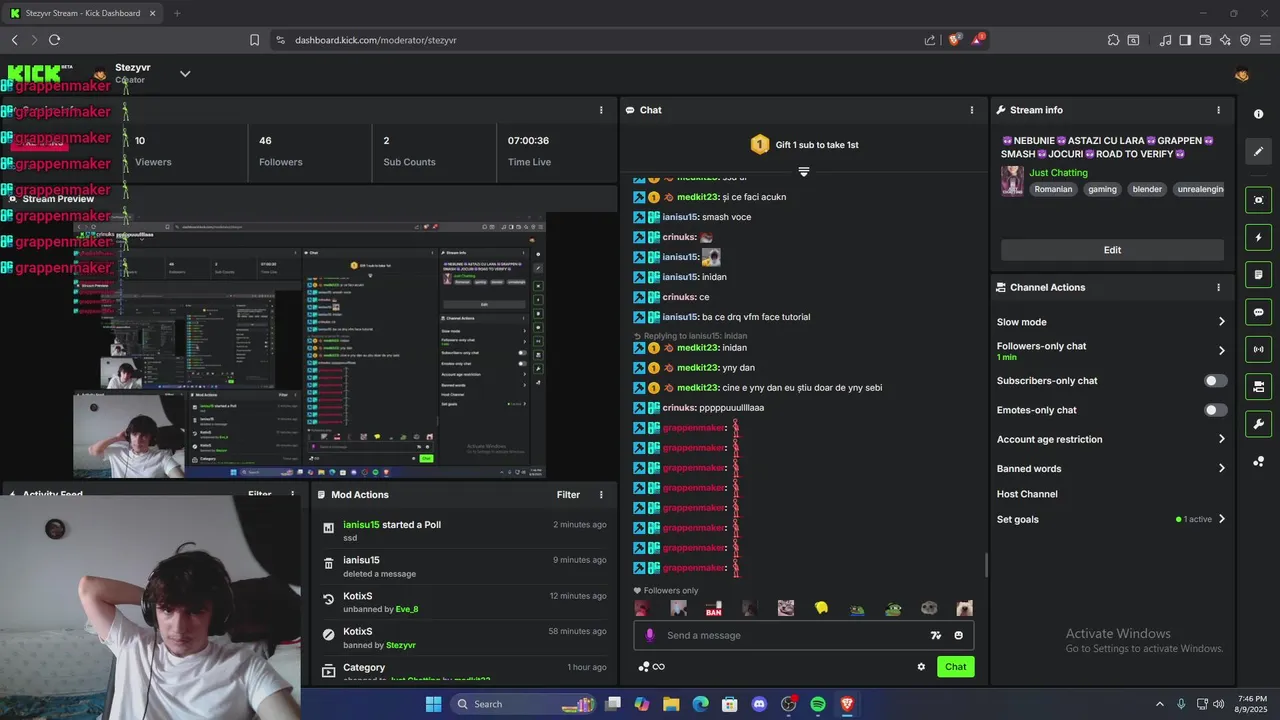
Task: Open Spotify from the taskbar
Action: pyautogui.click(x=817, y=704)
